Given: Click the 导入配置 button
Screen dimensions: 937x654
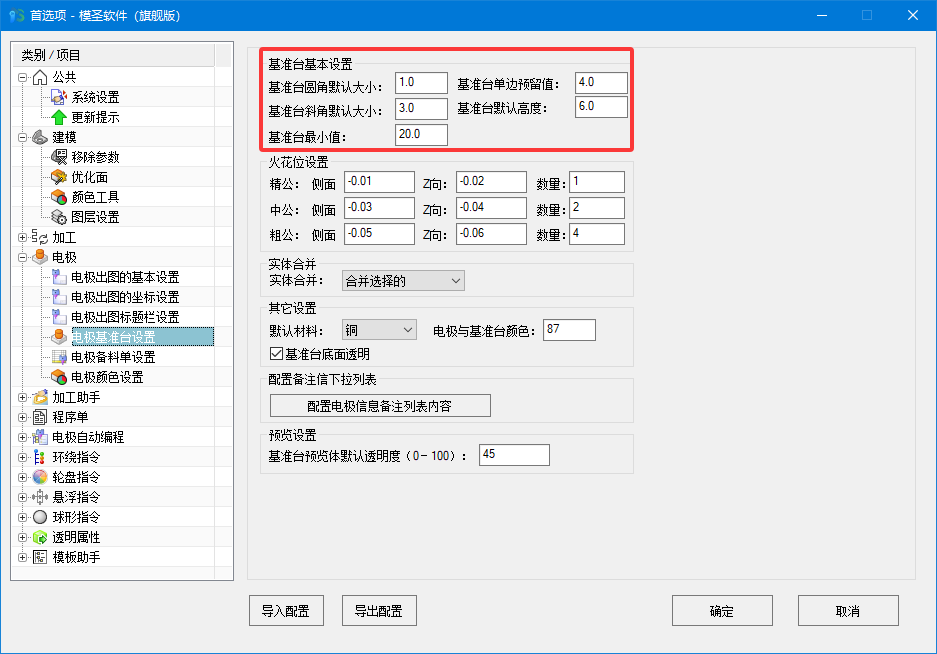Looking at the screenshot, I should (286, 610).
